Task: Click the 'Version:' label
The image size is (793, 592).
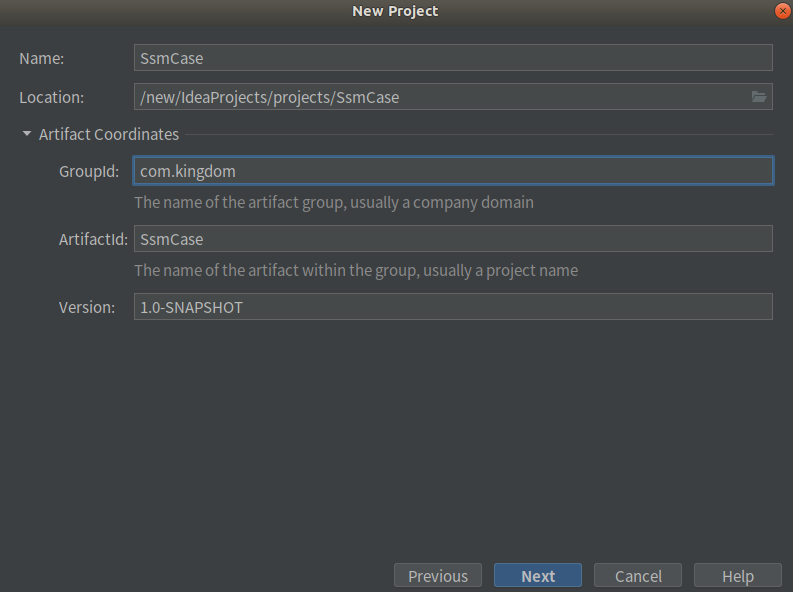Action: click(x=87, y=307)
